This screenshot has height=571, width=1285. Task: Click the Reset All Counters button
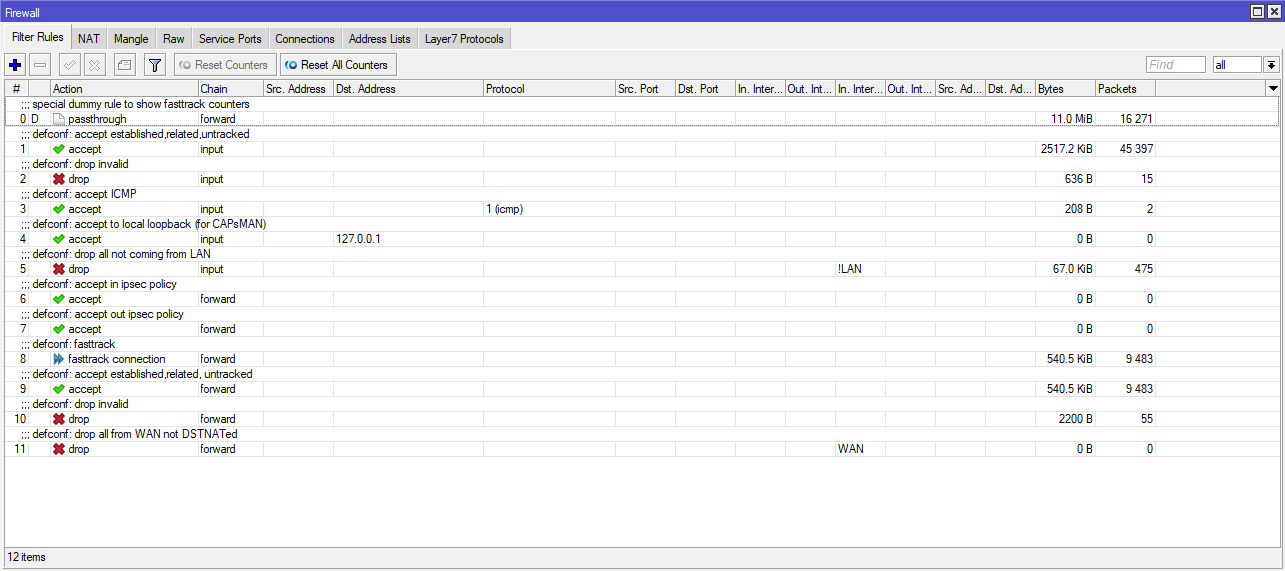tap(337, 65)
